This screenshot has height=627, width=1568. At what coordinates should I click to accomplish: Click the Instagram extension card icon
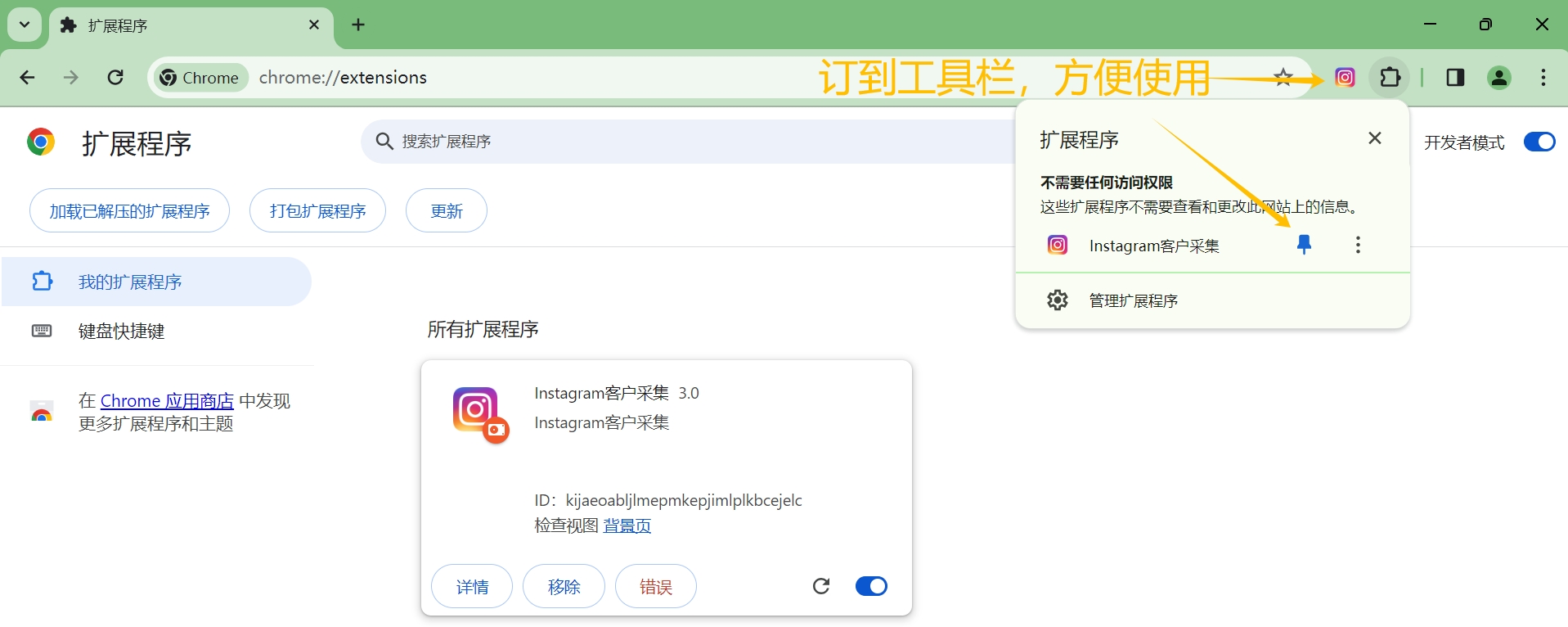click(480, 414)
